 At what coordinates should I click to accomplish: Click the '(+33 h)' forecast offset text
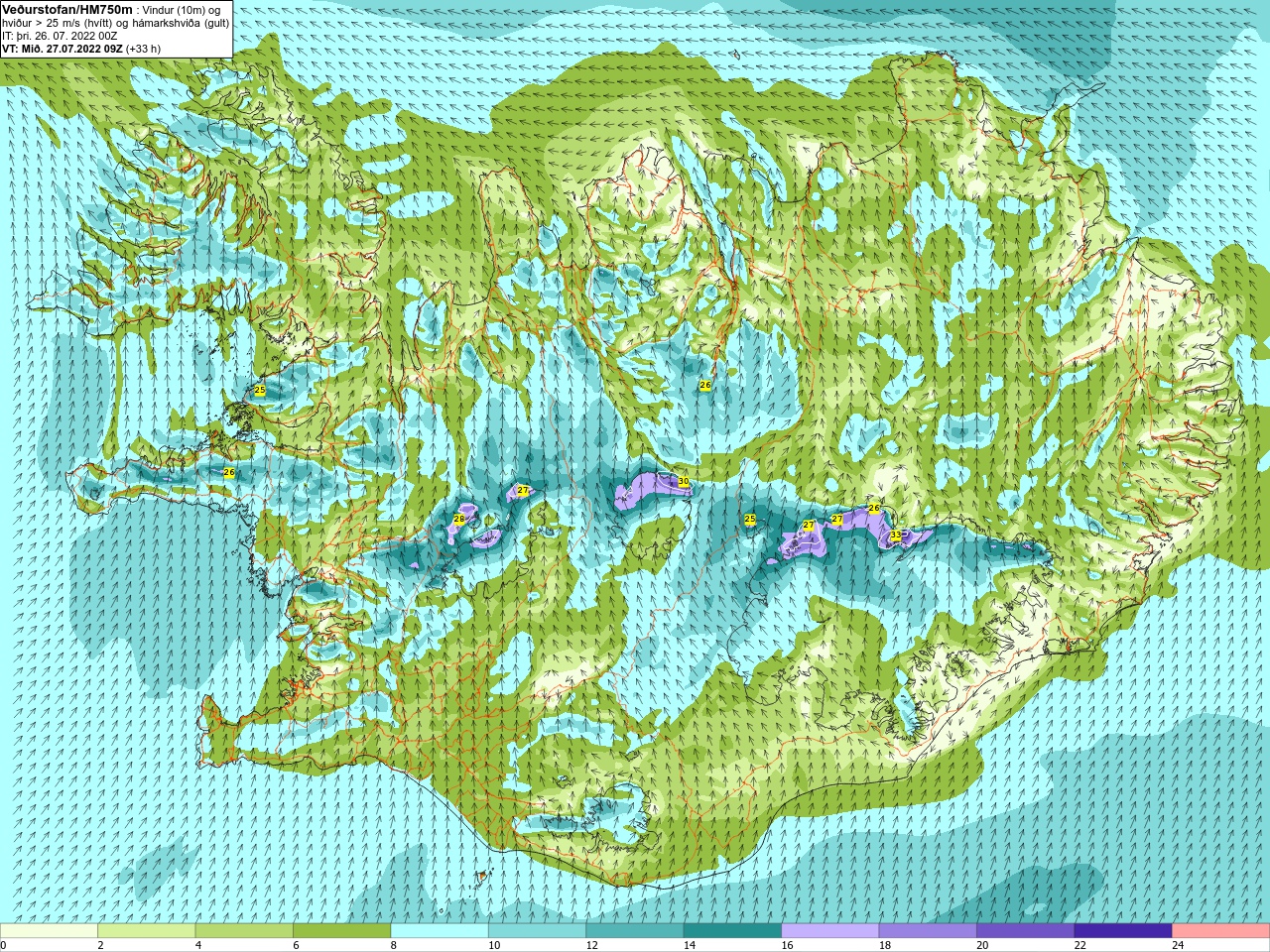point(144,49)
